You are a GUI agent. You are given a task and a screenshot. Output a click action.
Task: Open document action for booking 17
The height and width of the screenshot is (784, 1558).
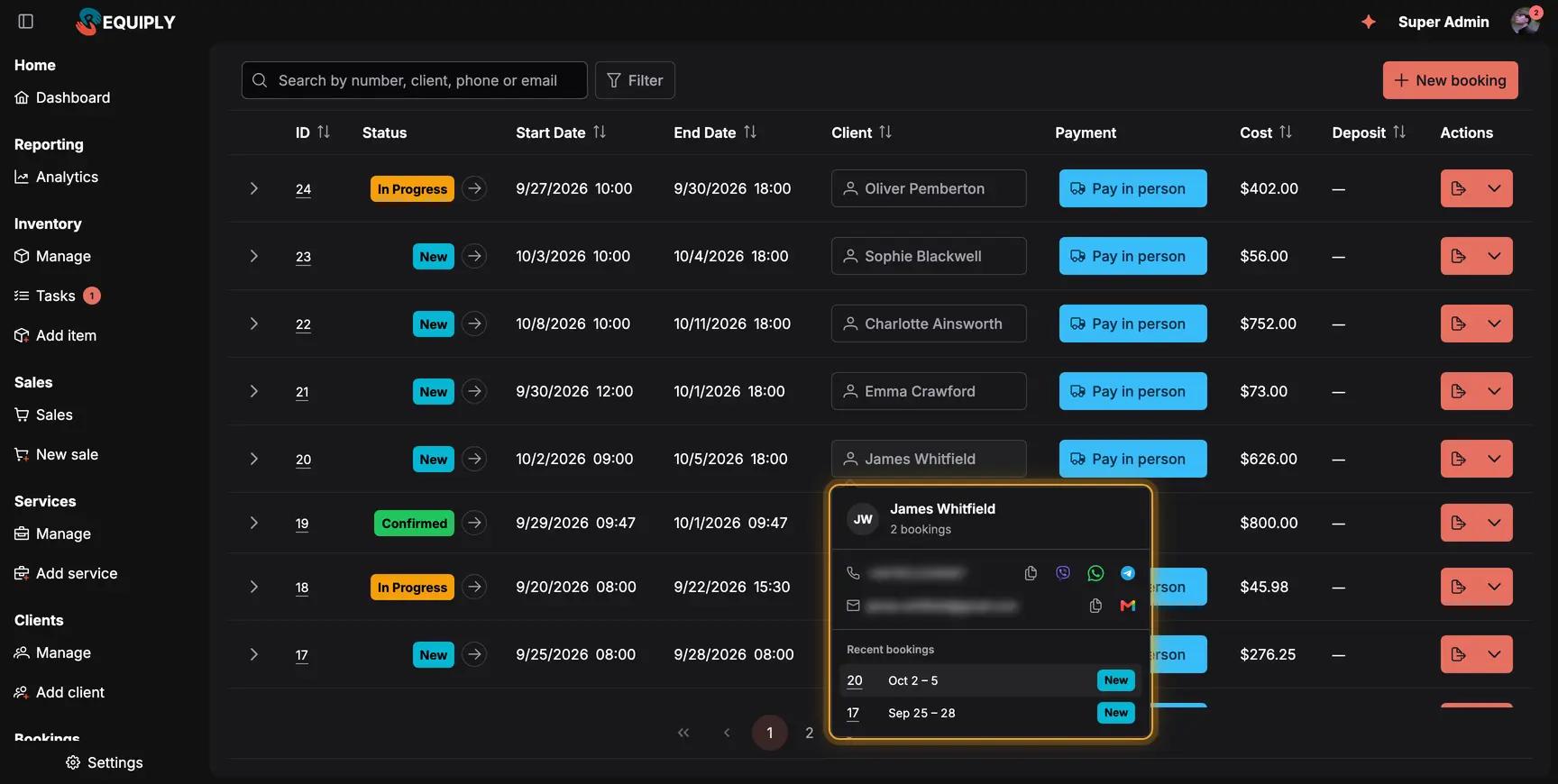[x=1458, y=654]
